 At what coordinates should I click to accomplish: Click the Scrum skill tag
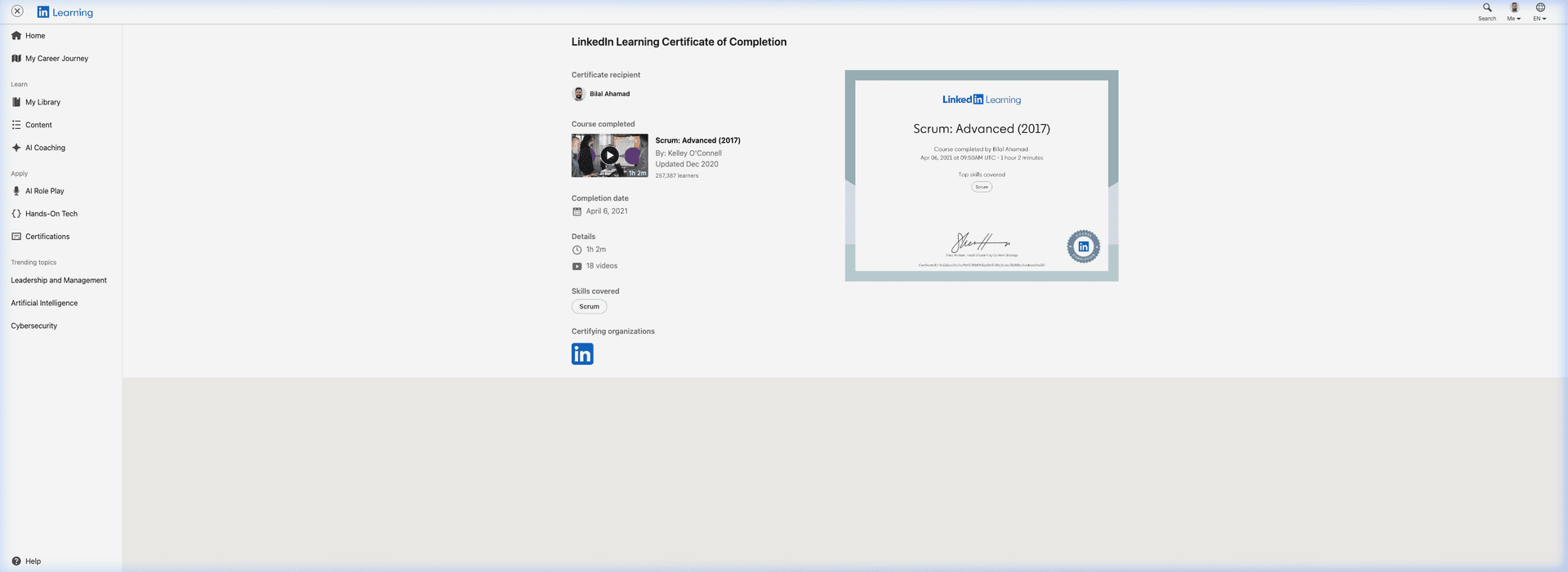(x=589, y=307)
